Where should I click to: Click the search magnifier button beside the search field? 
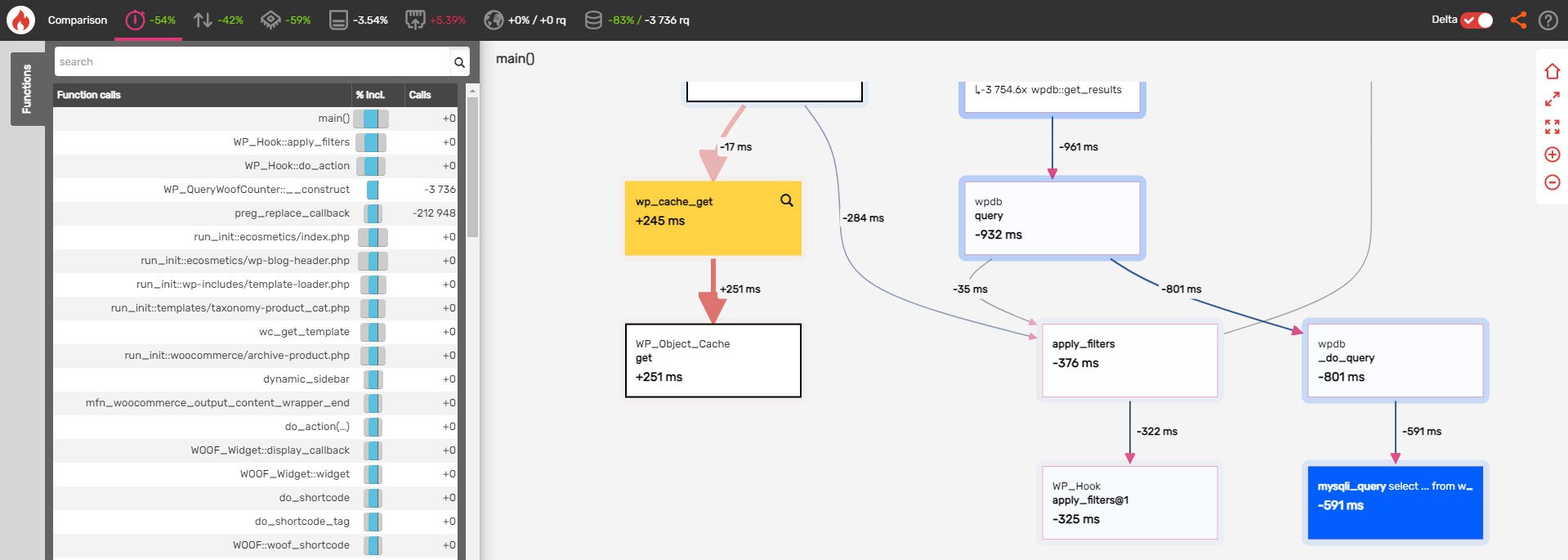pos(459,62)
